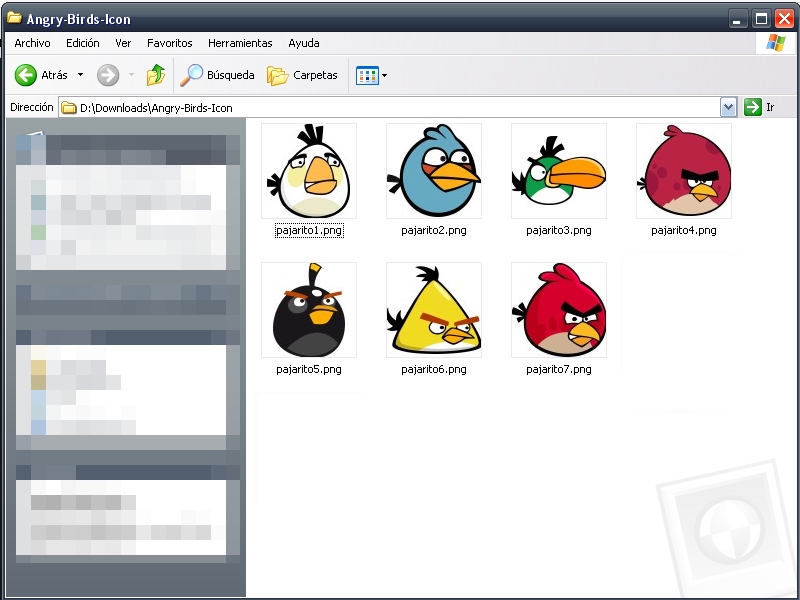This screenshot has height=600, width=800.
Task: Go back with the Atrás button
Action: (41, 75)
